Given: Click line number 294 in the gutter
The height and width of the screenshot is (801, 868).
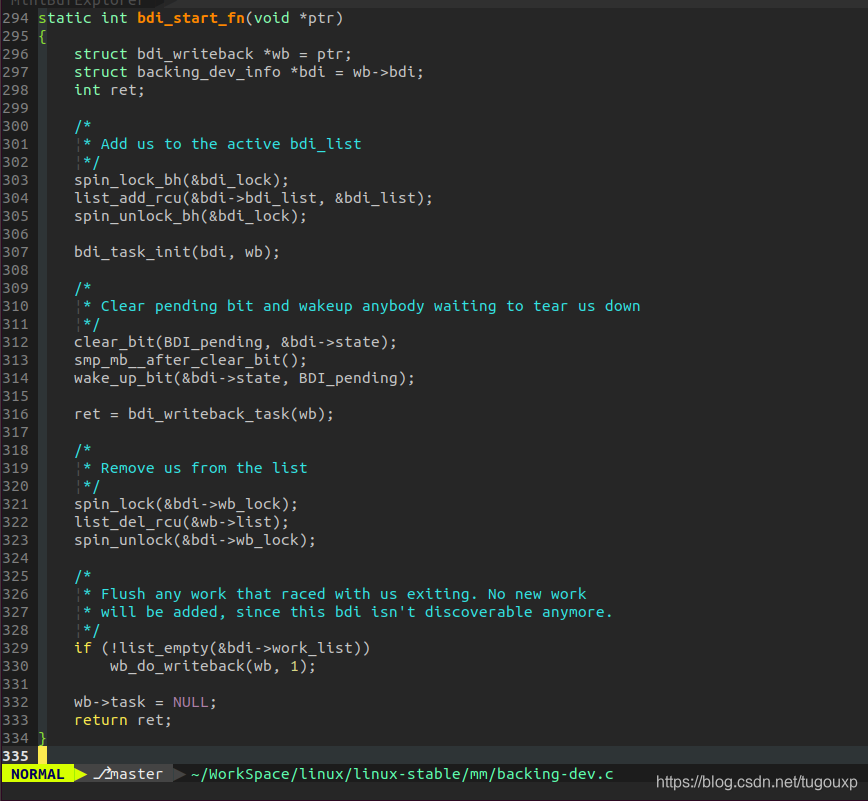Looking at the screenshot, I should 16,18.
